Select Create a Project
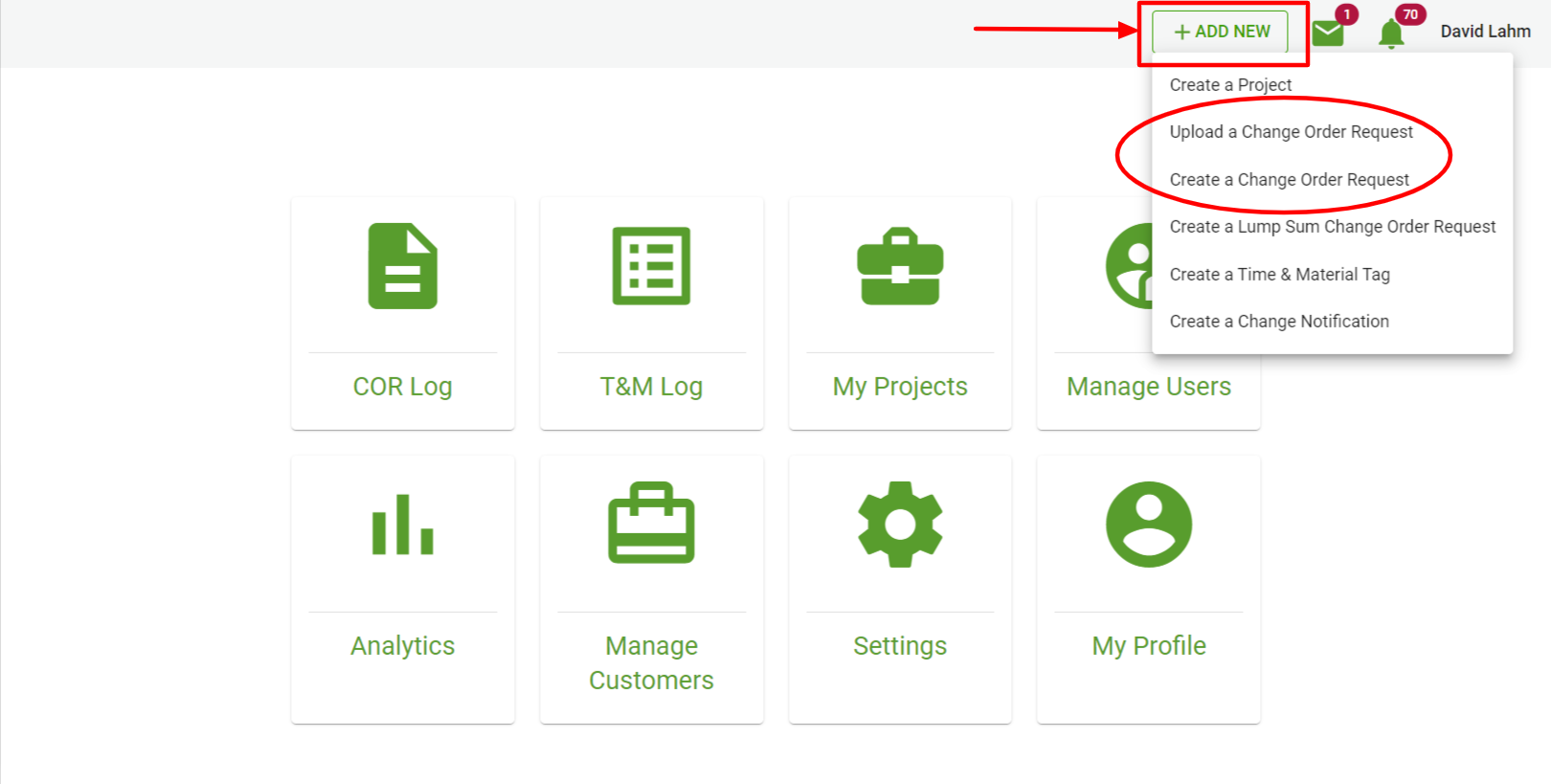The width and height of the screenshot is (1551, 784). [x=1230, y=85]
